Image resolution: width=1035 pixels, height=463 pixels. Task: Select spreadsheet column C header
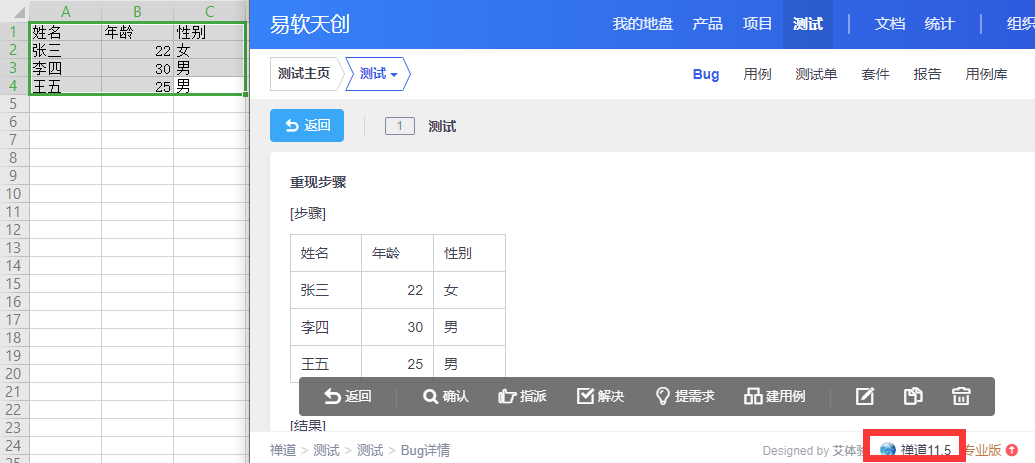(x=210, y=11)
